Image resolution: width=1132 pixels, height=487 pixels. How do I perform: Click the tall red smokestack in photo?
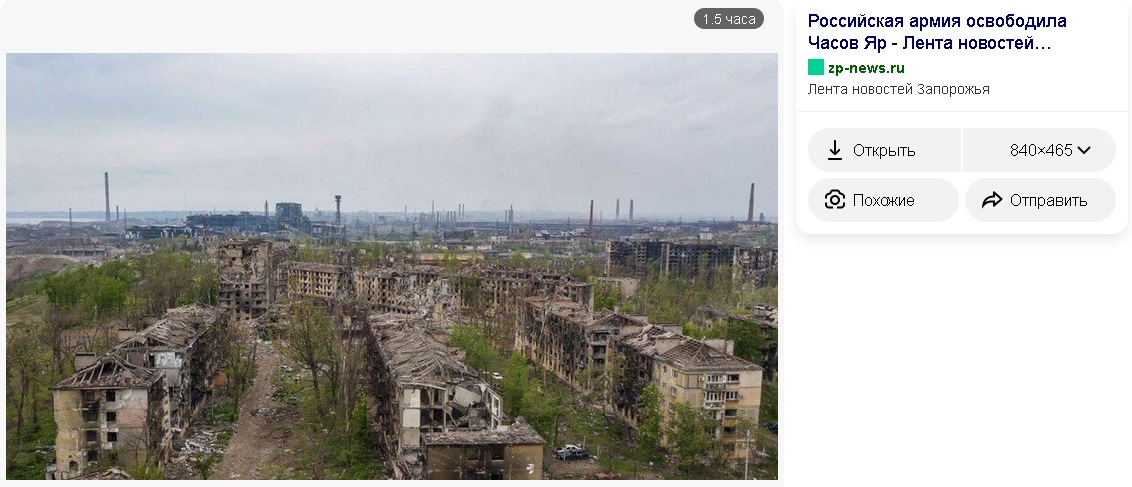[x=751, y=203]
